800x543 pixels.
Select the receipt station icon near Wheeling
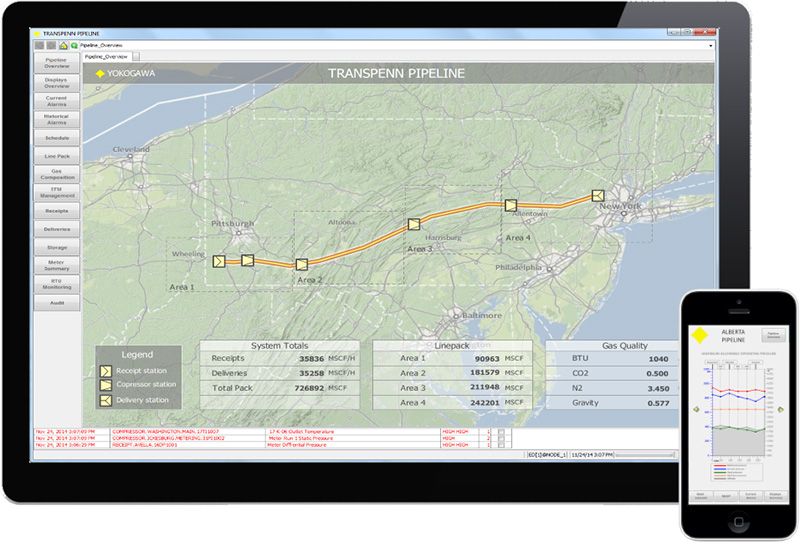[x=220, y=261]
